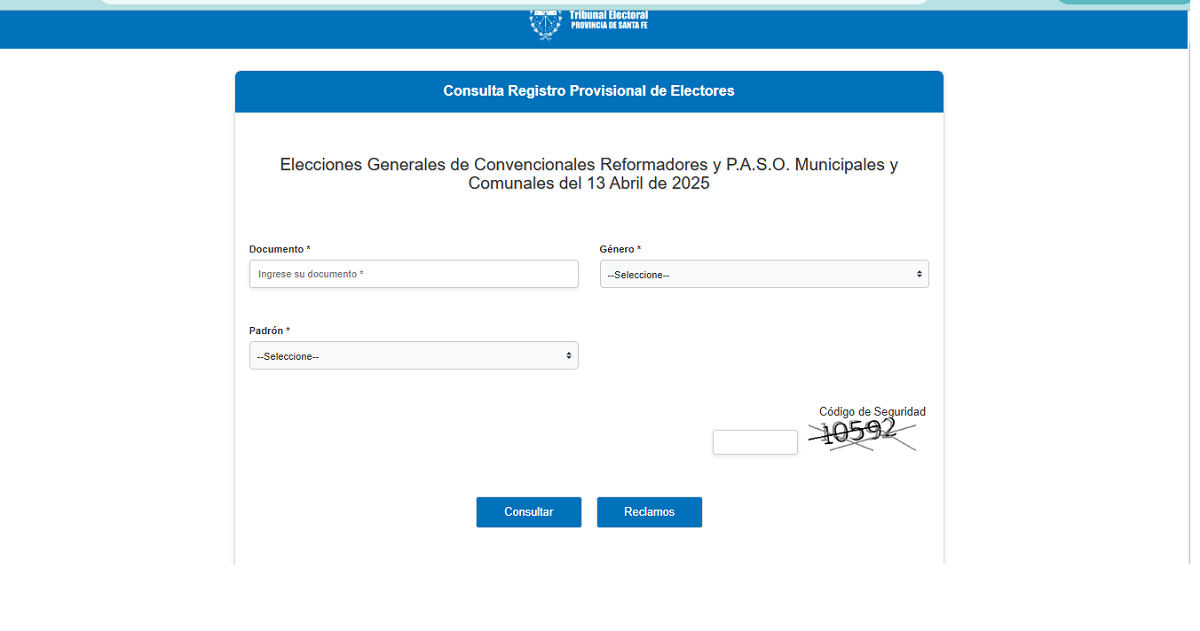Click the Código de Seguridad label
Image resolution: width=1200 pixels, height=631 pixels.
(872, 411)
